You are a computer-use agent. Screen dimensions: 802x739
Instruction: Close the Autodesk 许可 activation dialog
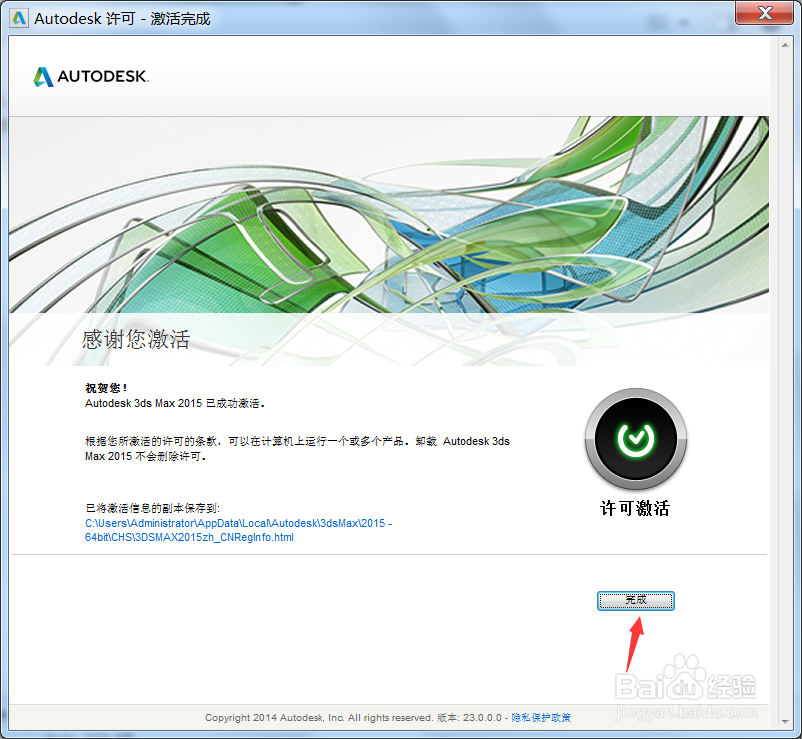764,14
